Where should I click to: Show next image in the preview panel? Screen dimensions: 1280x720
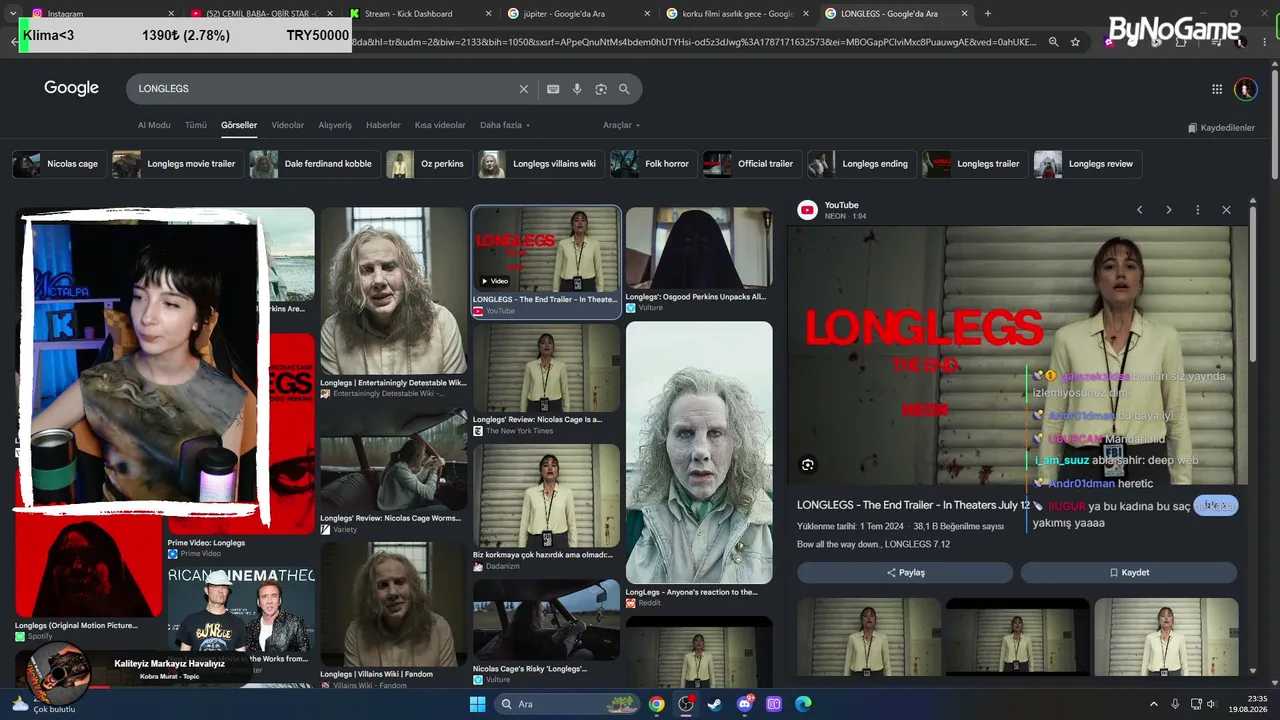(x=1168, y=210)
